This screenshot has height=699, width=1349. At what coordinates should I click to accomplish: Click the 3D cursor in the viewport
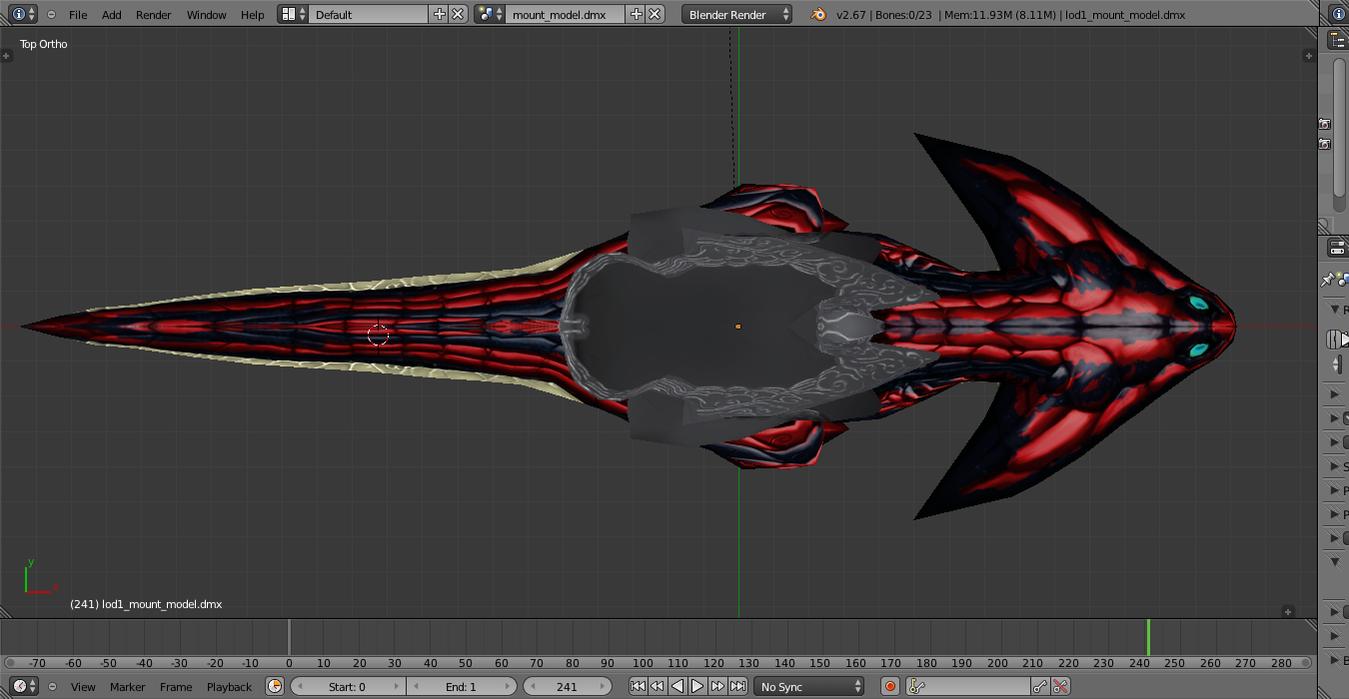378,335
